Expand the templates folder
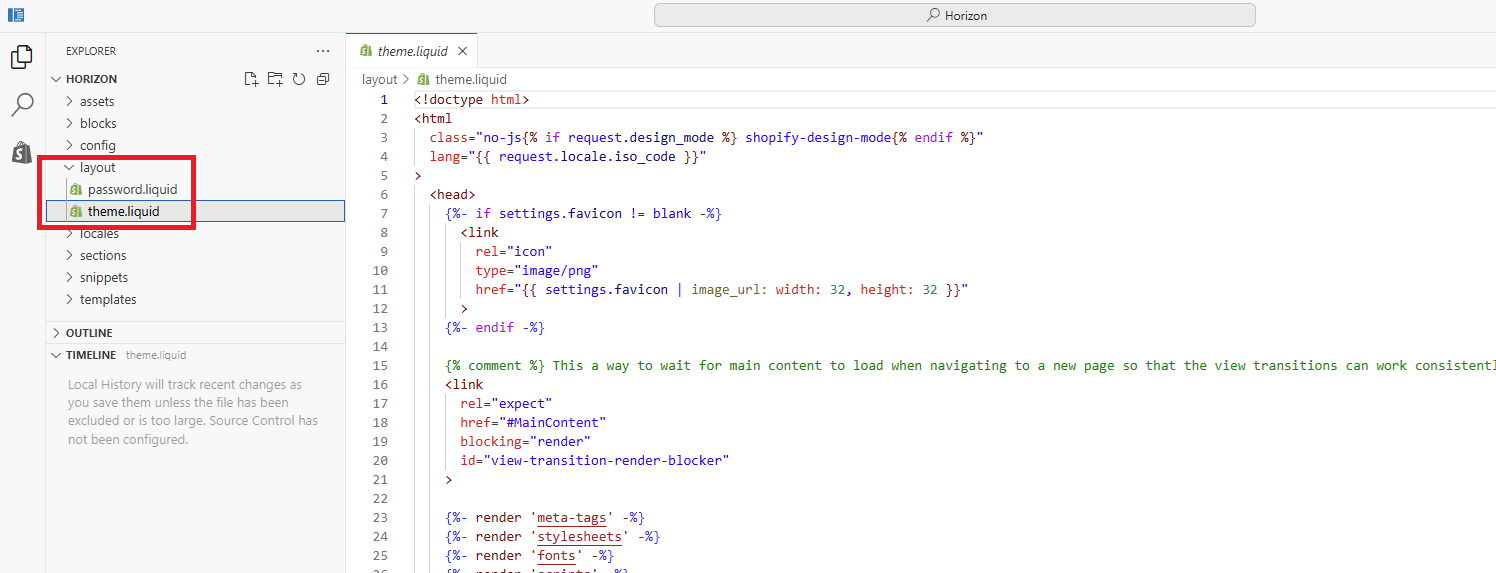Image resolution: width=1496 pixels, height=573 pixels. [70, 299]
